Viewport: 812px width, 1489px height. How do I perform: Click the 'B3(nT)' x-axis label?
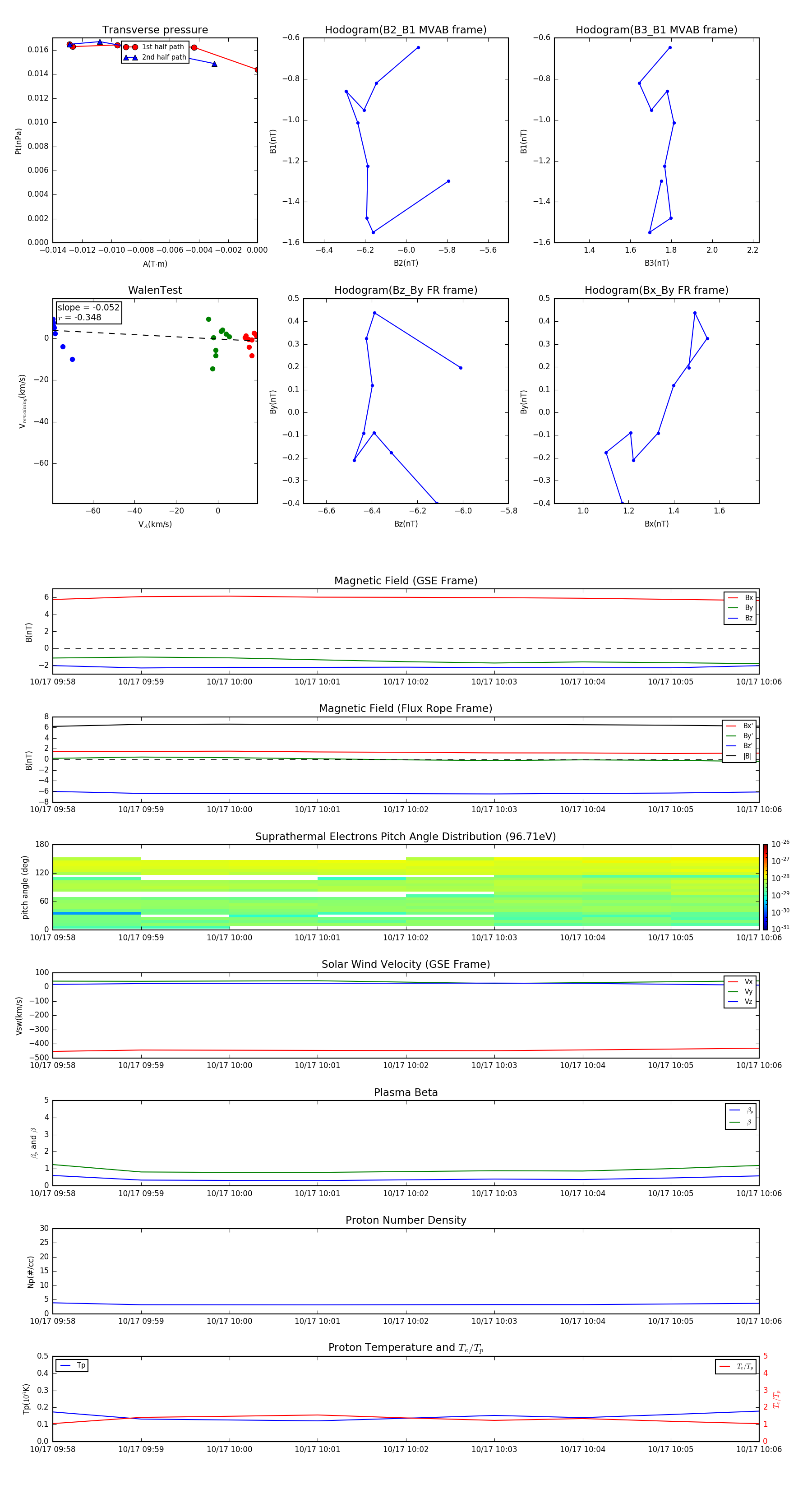pos(656,263)
